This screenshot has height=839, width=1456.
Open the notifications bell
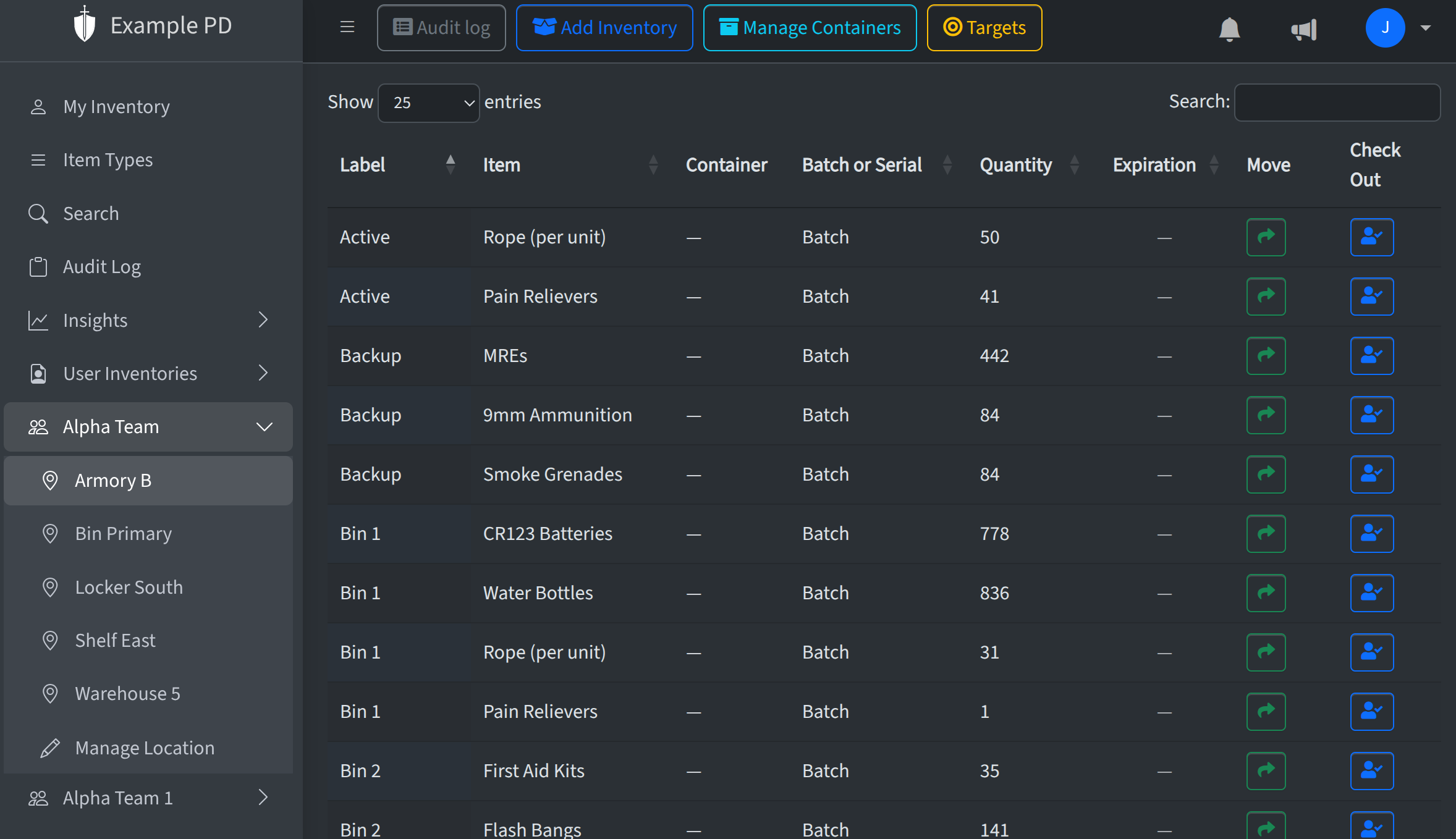point(1229,28)
